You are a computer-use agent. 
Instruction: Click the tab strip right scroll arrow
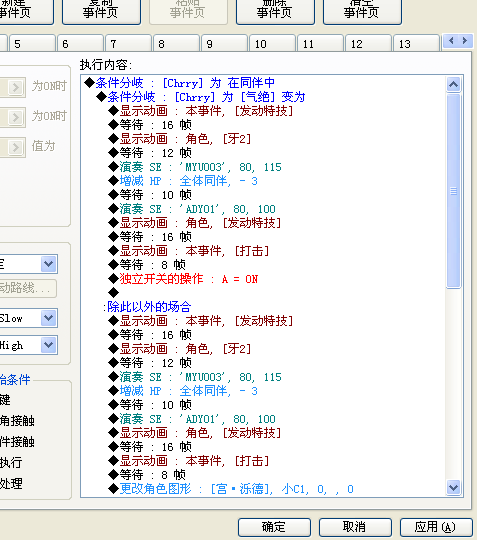465,41
